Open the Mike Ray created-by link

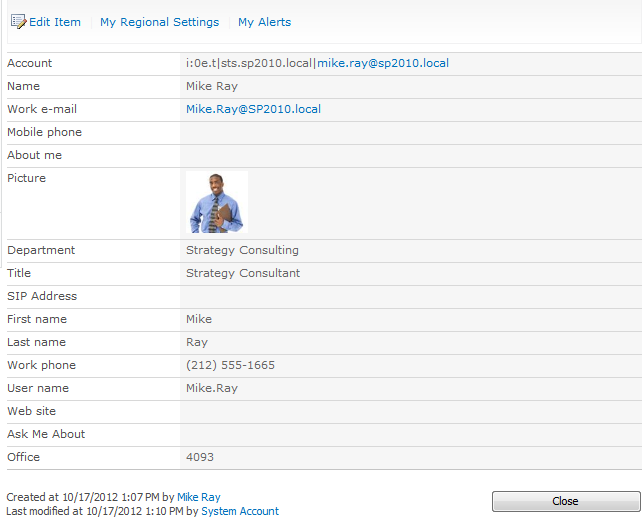pos(198,497)
